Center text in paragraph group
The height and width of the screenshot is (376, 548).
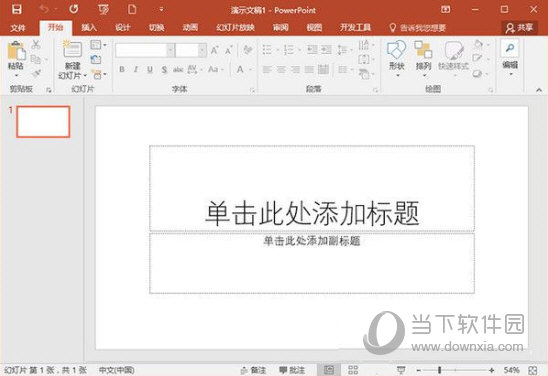[281, 70]
